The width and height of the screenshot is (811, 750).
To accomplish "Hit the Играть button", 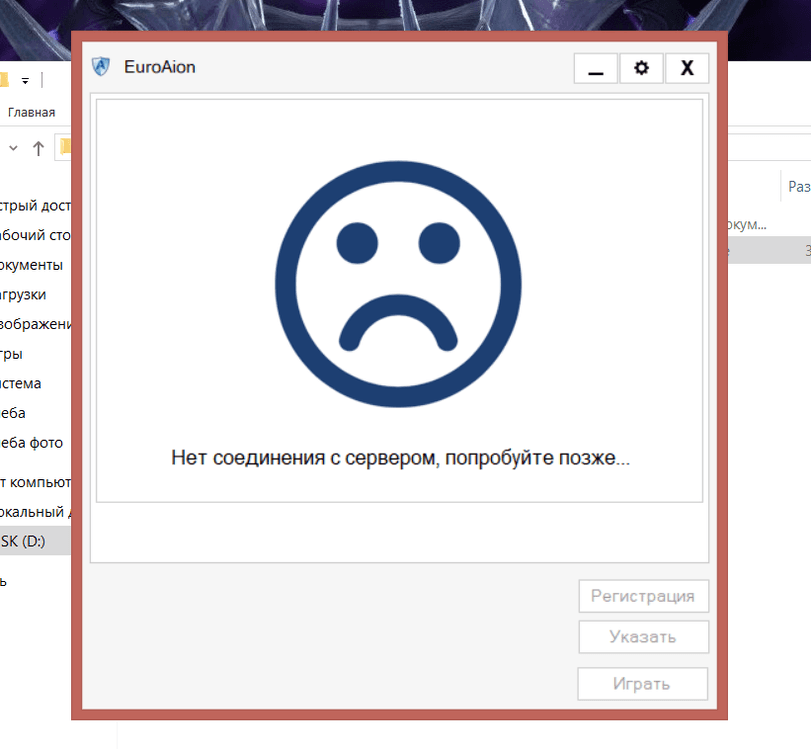I will (x=642, y=684).
